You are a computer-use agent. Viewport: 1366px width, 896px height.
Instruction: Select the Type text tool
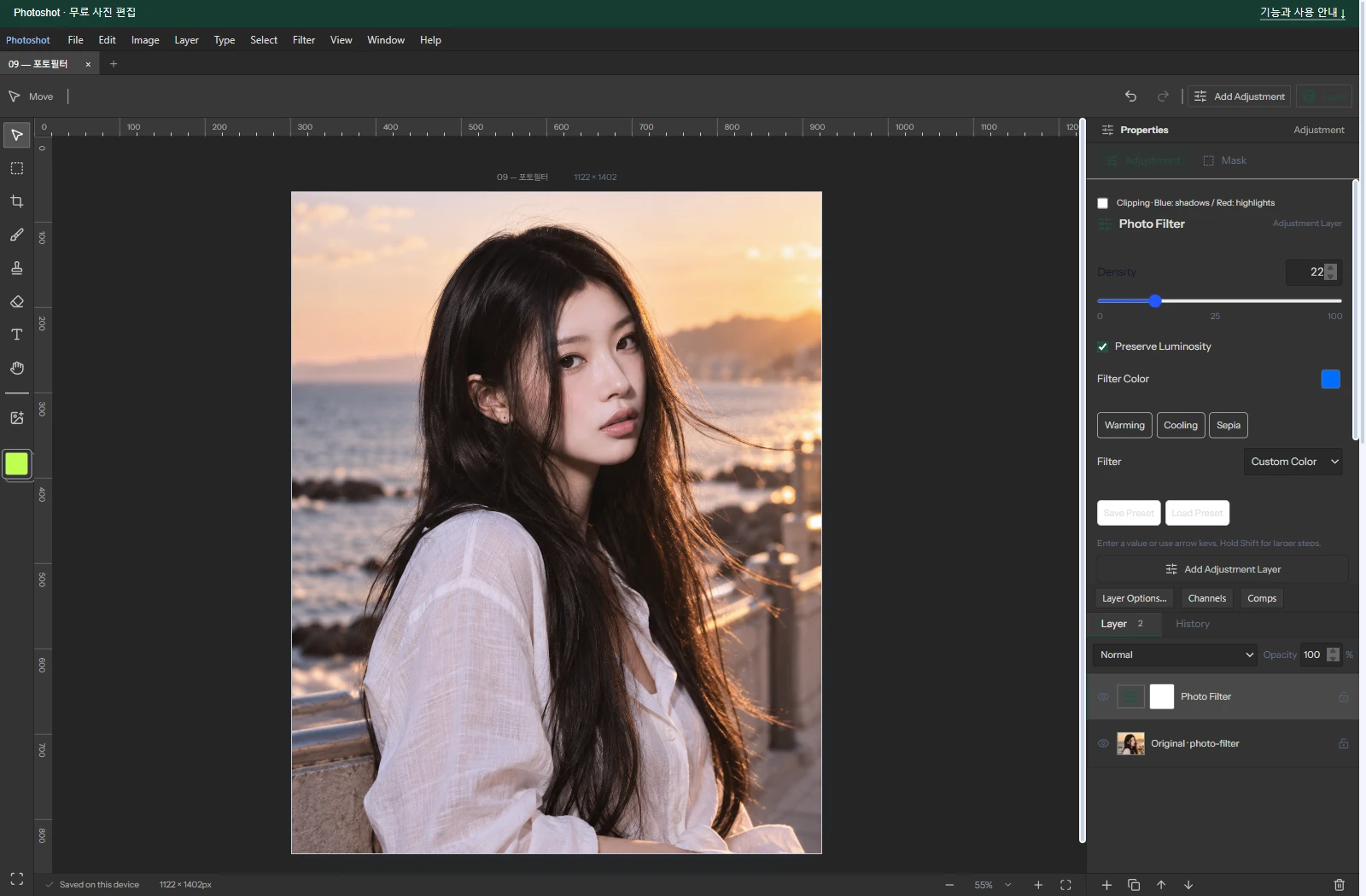[16, 335]
